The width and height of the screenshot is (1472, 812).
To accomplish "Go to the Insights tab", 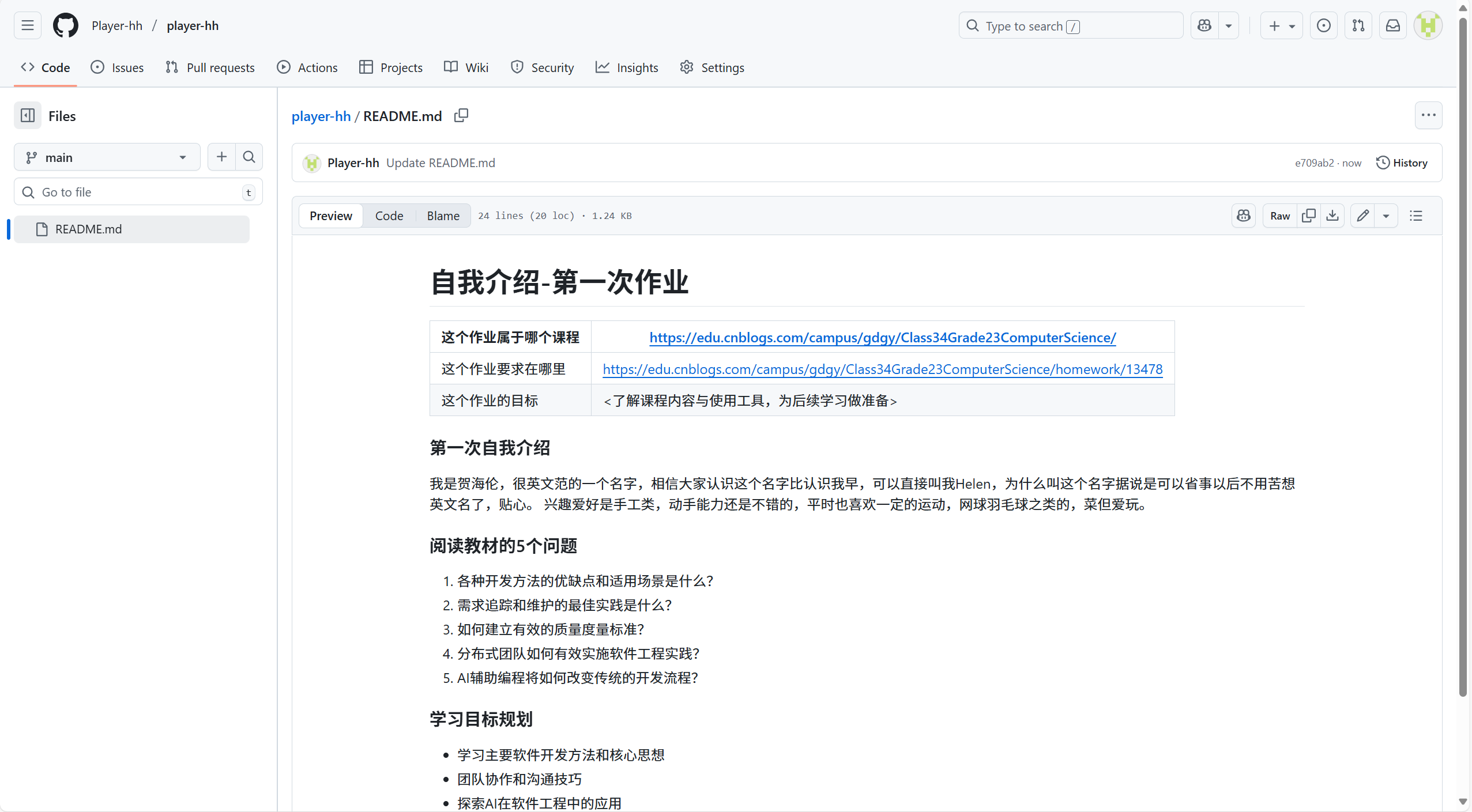I will coord(627,67).
